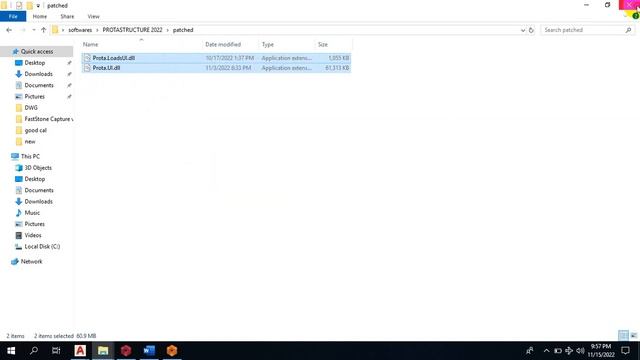Click the Search patched input field

pos(583,30)
